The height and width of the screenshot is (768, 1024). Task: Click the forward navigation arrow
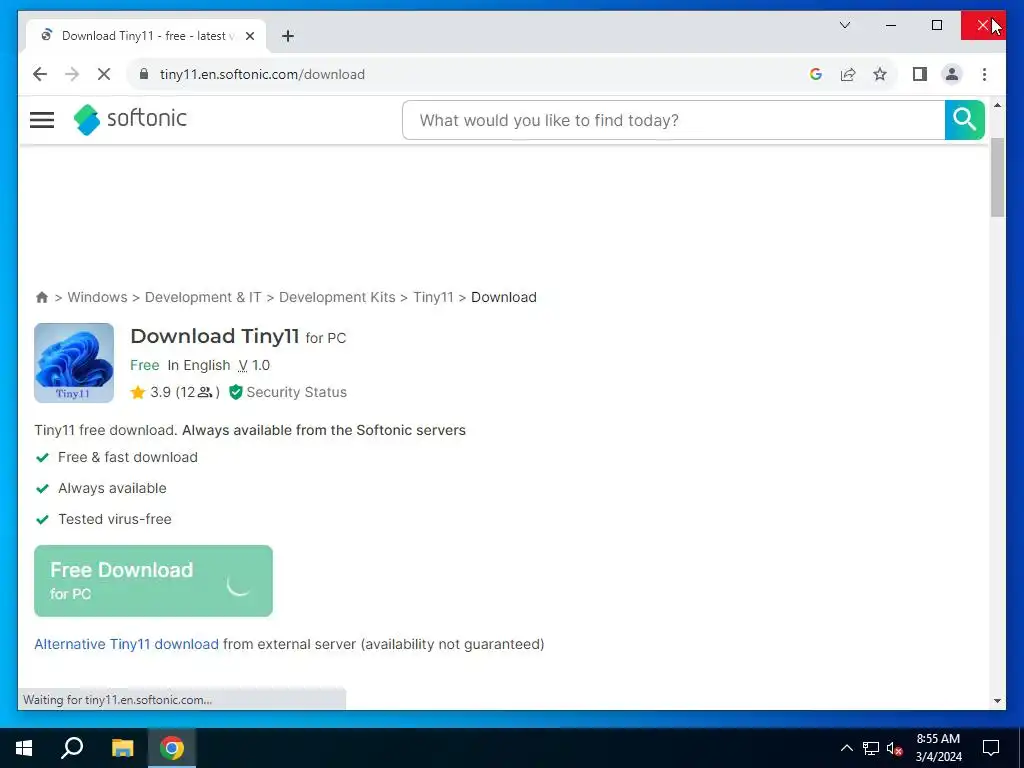coord(72,74)
